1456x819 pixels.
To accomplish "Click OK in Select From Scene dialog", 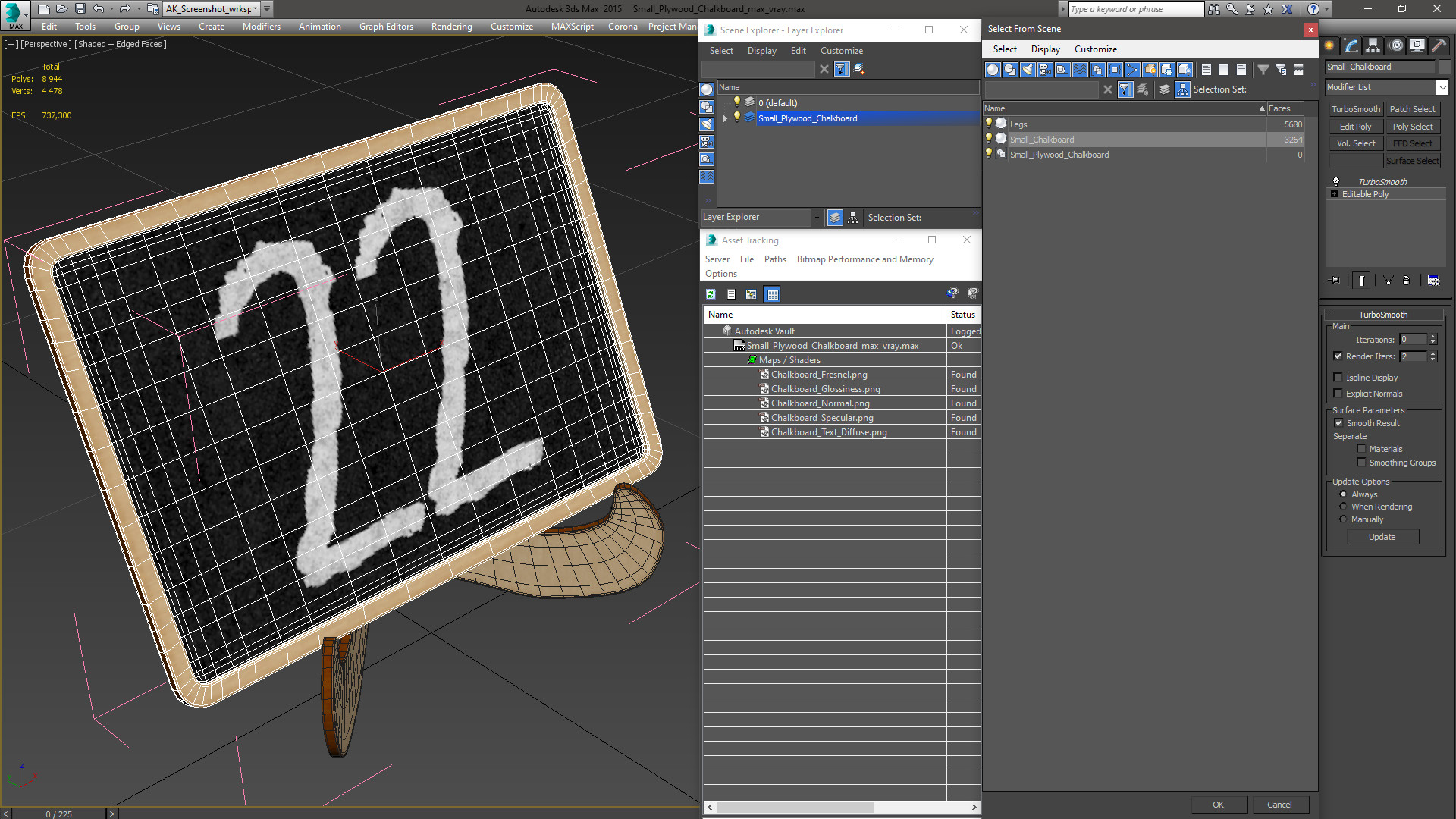I will pyautogui.click(x=1218, y=805).
